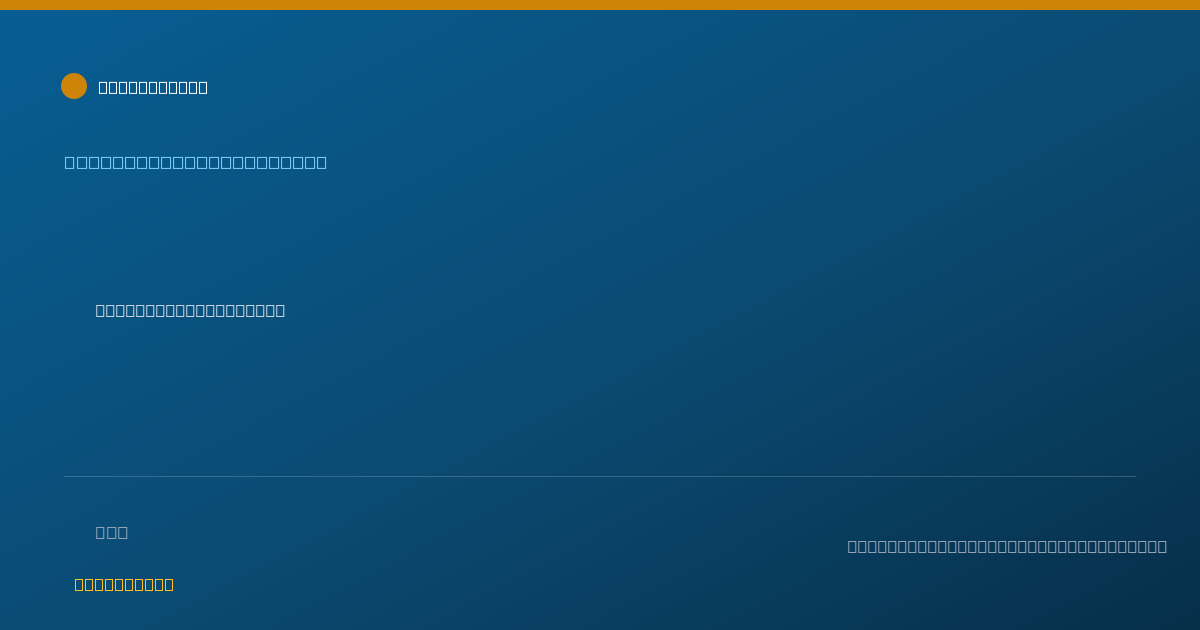
Task: Click the thin horizontal divider line
Action: (x=600, y=476)
